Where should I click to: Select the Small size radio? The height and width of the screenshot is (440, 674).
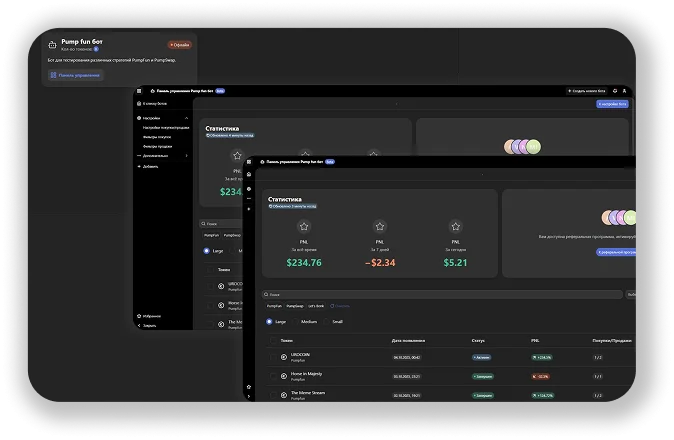tap(327, 321)
